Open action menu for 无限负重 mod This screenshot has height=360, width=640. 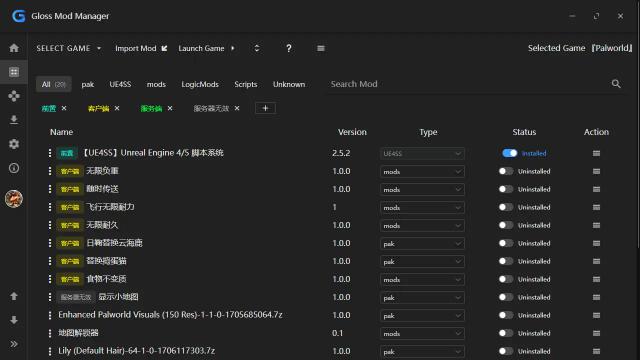(x=596, y=171)
